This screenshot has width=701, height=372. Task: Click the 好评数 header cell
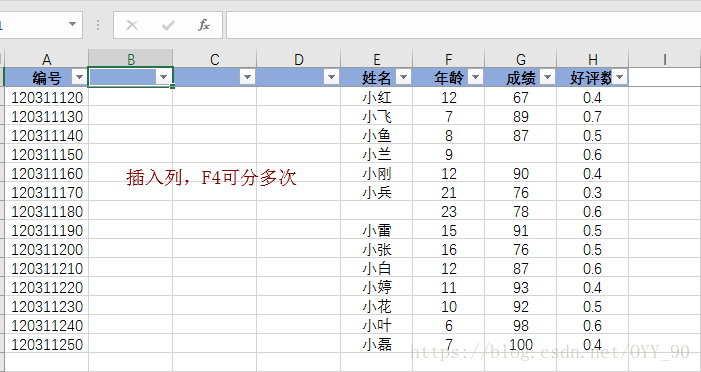point(592,77)
